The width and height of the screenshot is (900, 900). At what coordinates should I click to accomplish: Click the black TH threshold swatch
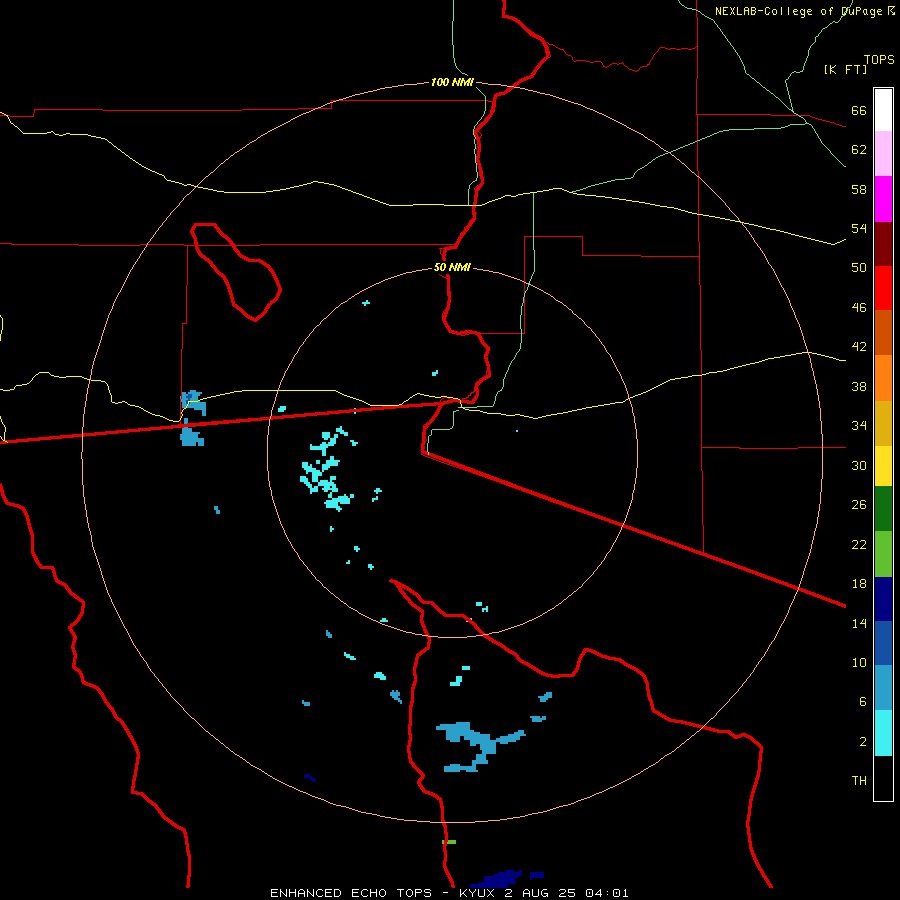tap(883, 778)
